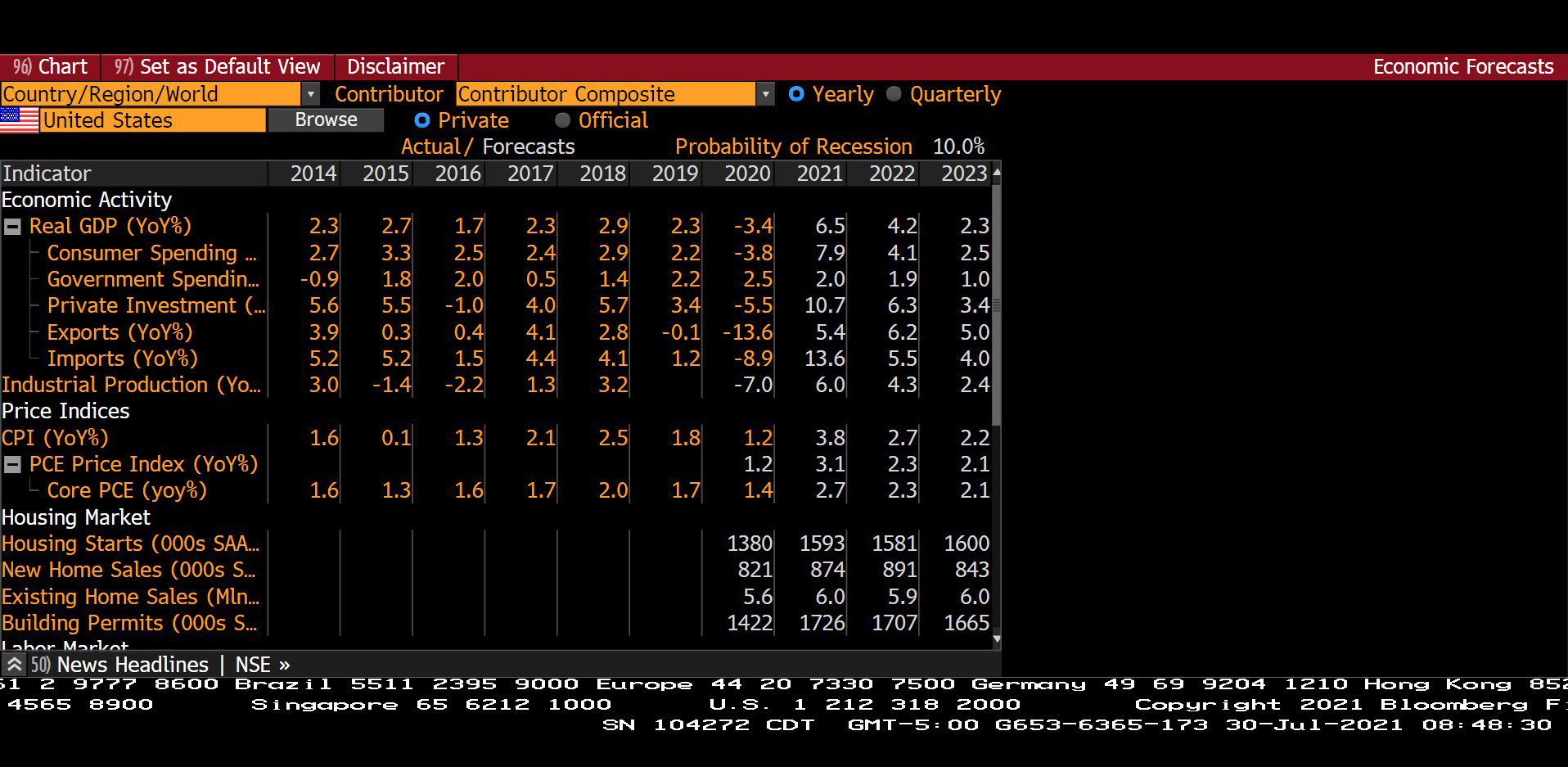Click the scroll-up arrow of the table
This screenshot has height=767, width=1568.
(x=996, y=172)
